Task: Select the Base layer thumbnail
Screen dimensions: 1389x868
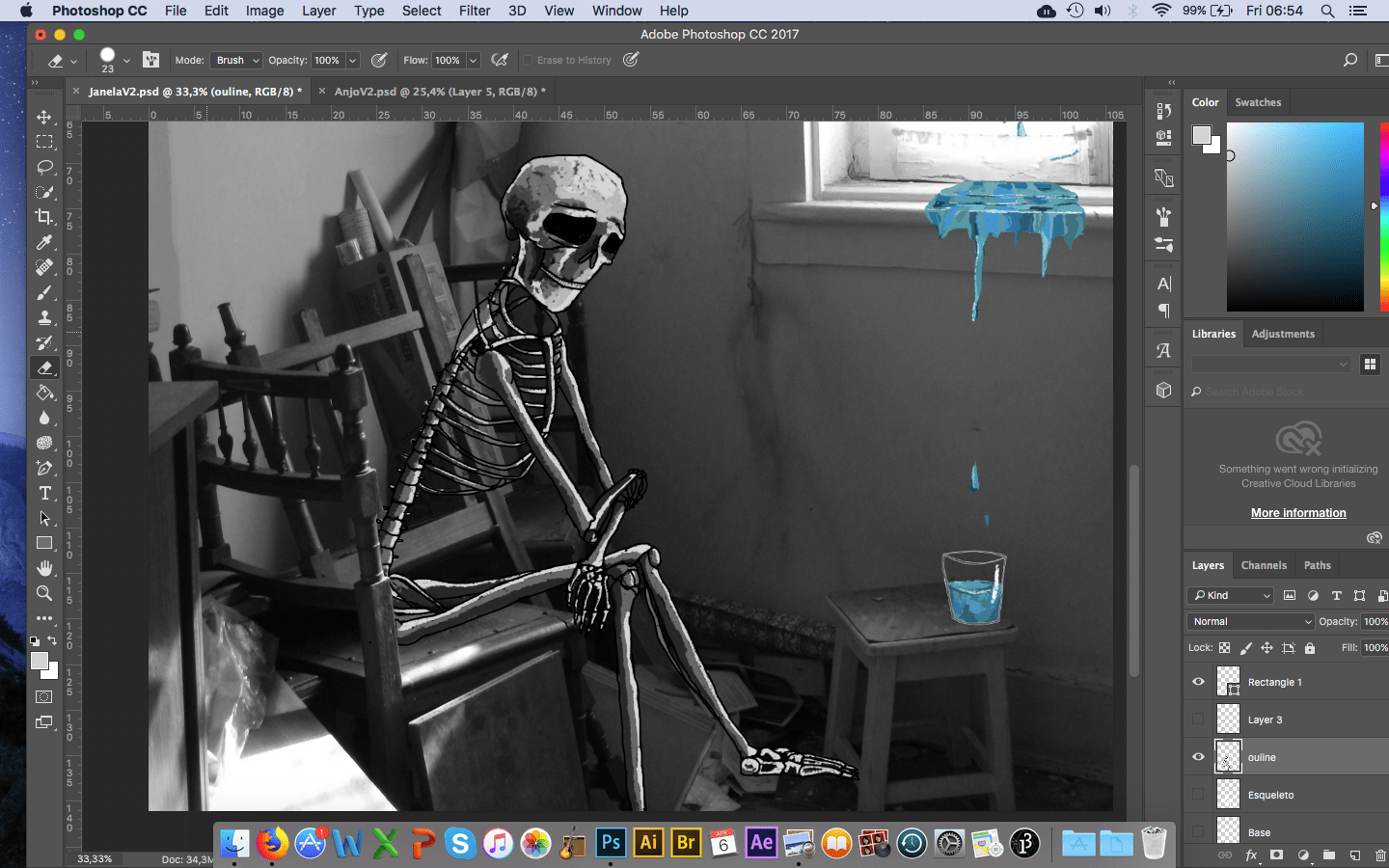Action: [1228, 830]
